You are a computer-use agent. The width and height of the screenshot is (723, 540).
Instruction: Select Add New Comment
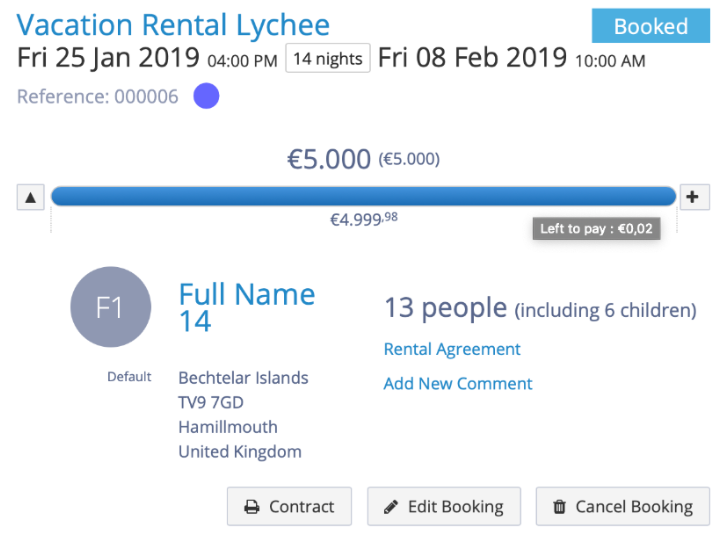(458, 383)
